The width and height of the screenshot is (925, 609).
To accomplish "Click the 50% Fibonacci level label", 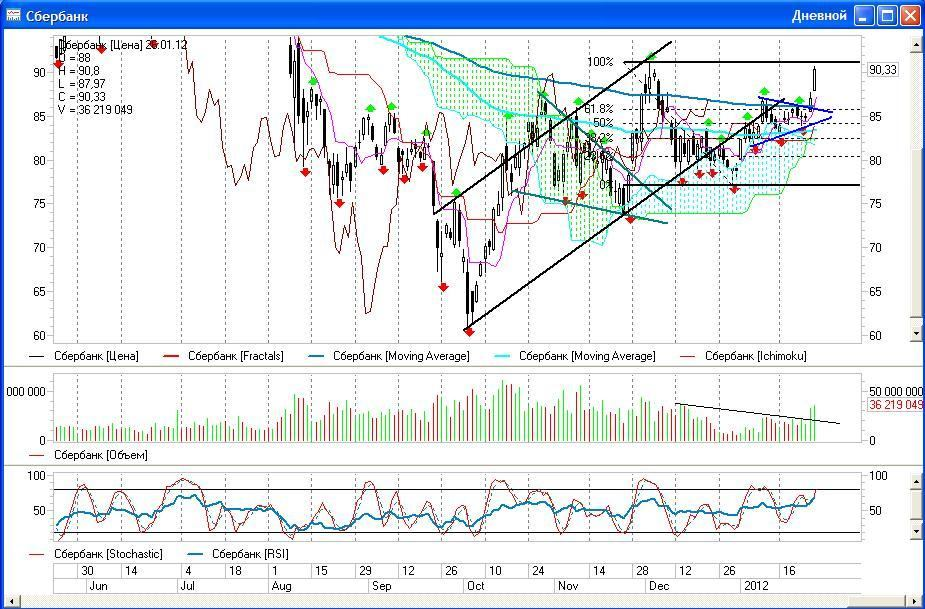I will pyautogui.click(x=603, y=123).
